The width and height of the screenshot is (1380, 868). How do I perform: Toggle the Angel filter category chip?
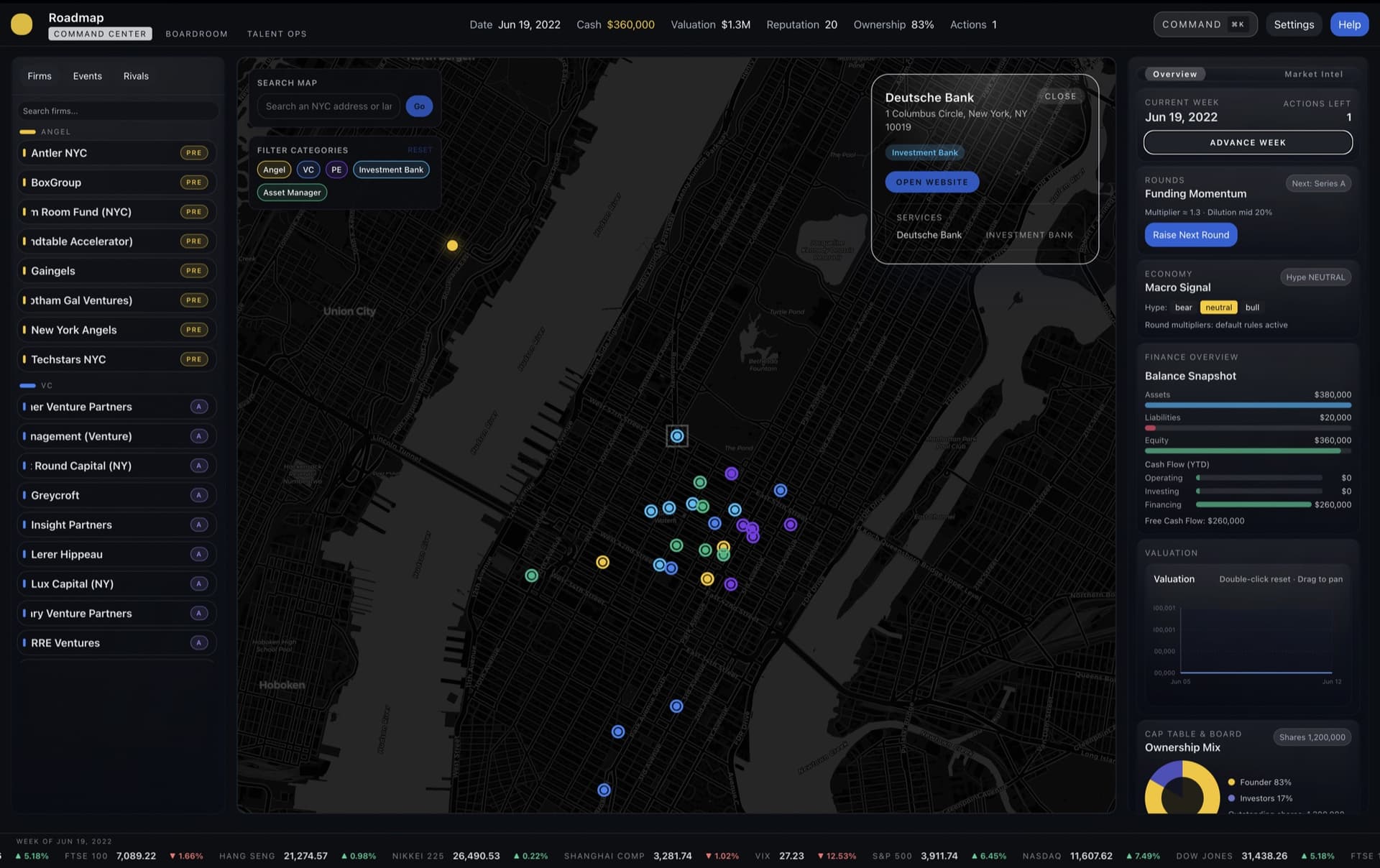[274, 170]
